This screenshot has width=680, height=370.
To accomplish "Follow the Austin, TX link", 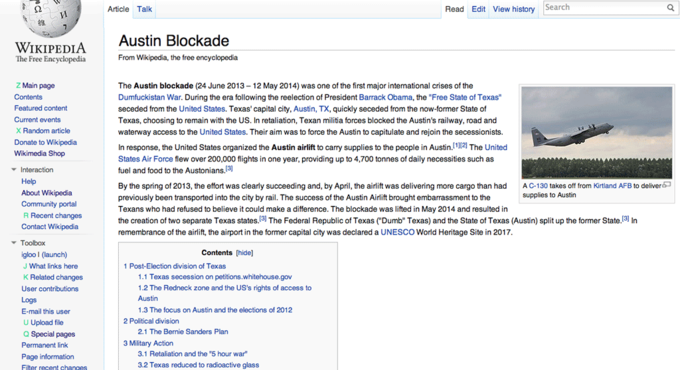I will tap(311, 109).
